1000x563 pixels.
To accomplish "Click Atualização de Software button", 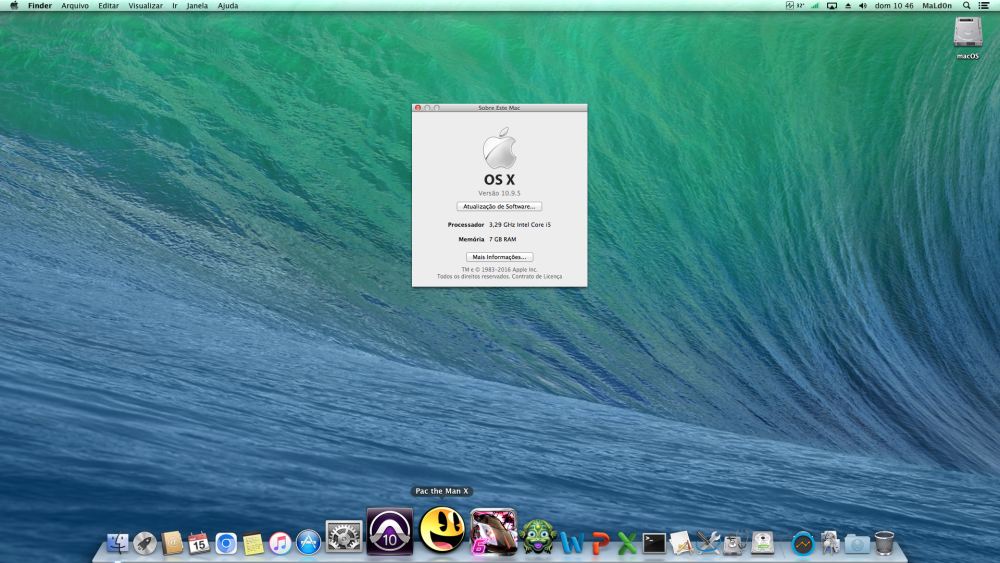I will click(499, 207).
